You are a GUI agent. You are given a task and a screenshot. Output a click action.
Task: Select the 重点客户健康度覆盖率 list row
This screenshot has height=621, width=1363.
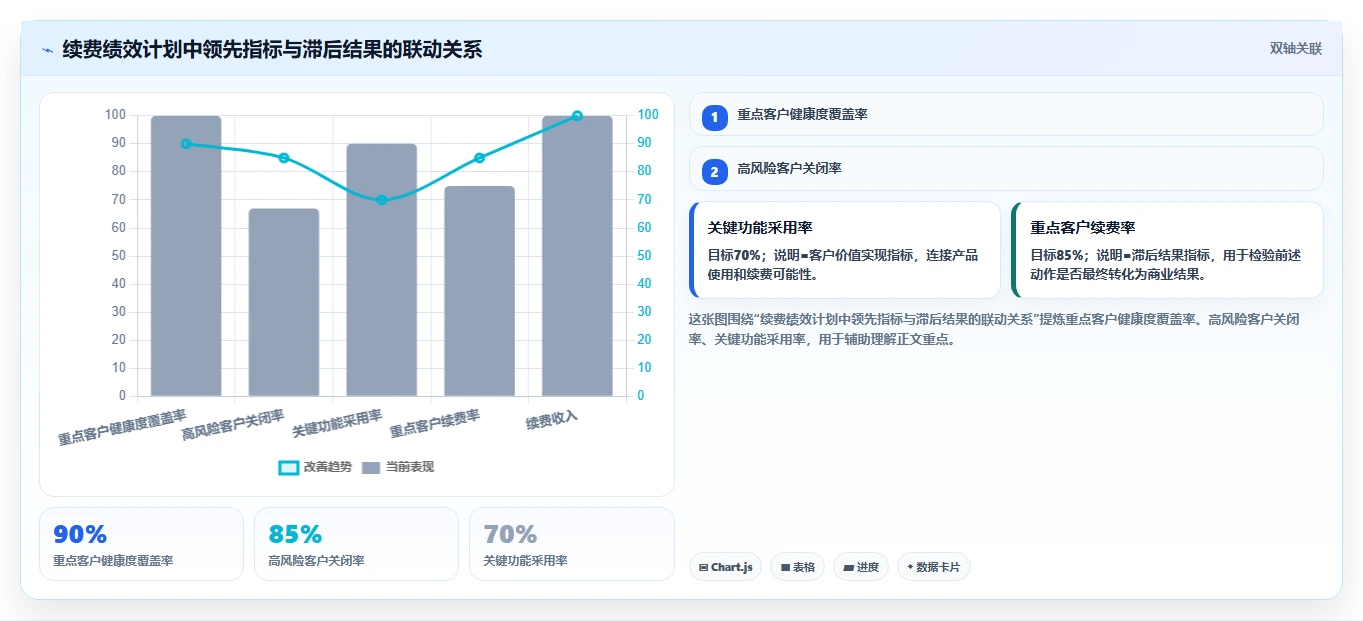1006,114
